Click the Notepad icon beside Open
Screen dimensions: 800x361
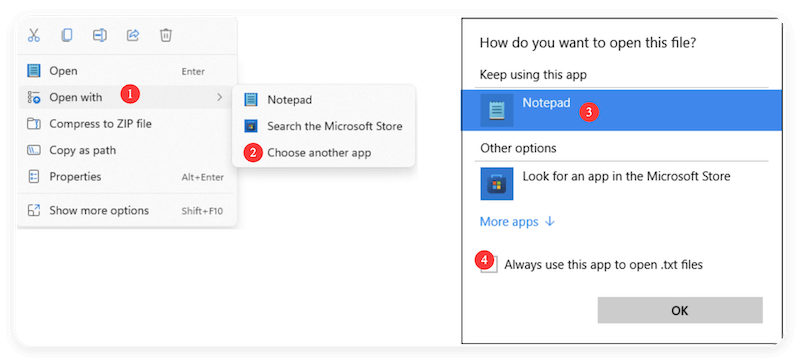coord(34,71)
